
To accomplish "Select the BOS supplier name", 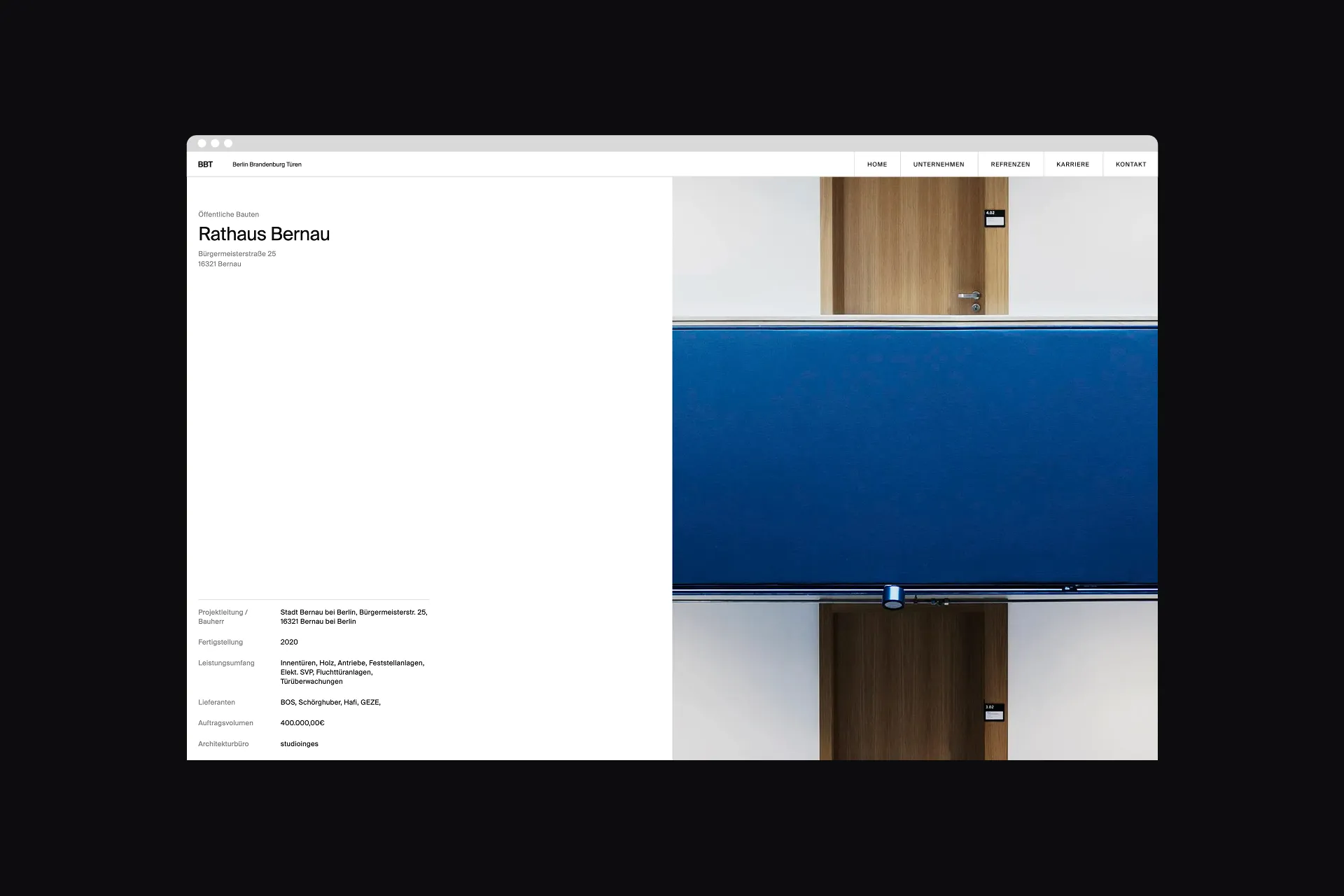I will click(x=287, y=702).
